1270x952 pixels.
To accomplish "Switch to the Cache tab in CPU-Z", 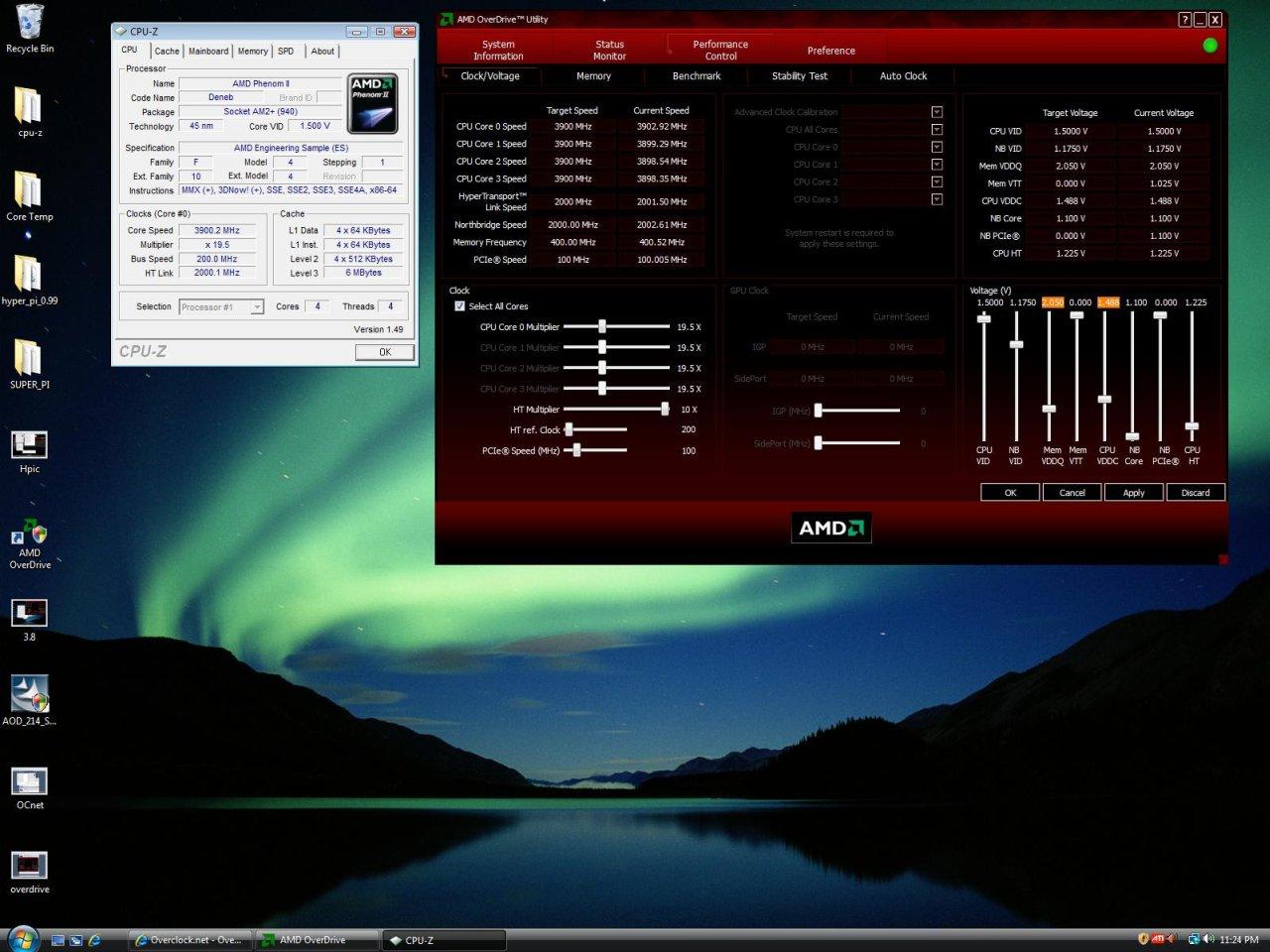I will pos(167,52).
